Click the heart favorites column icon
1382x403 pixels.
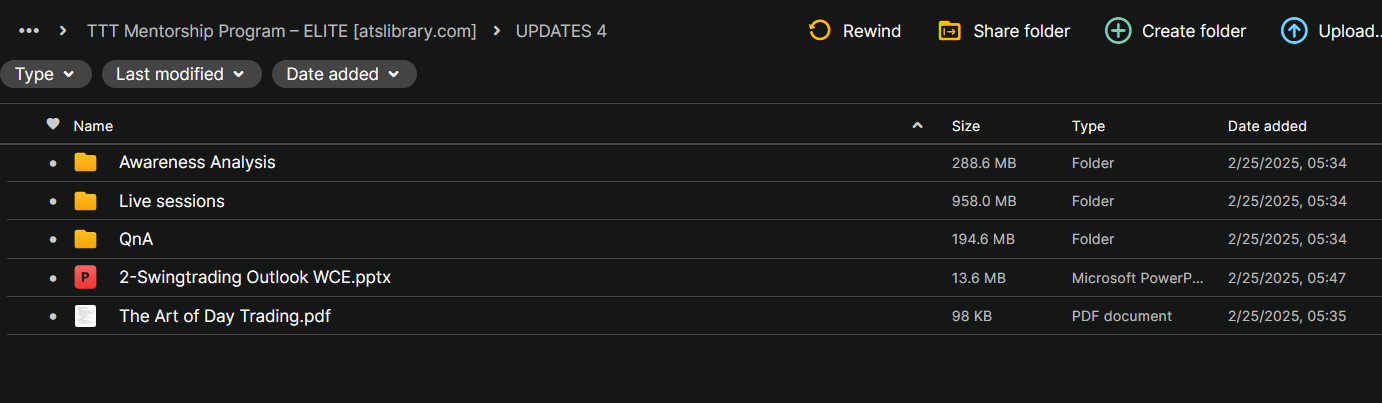[x=53, y=125]
